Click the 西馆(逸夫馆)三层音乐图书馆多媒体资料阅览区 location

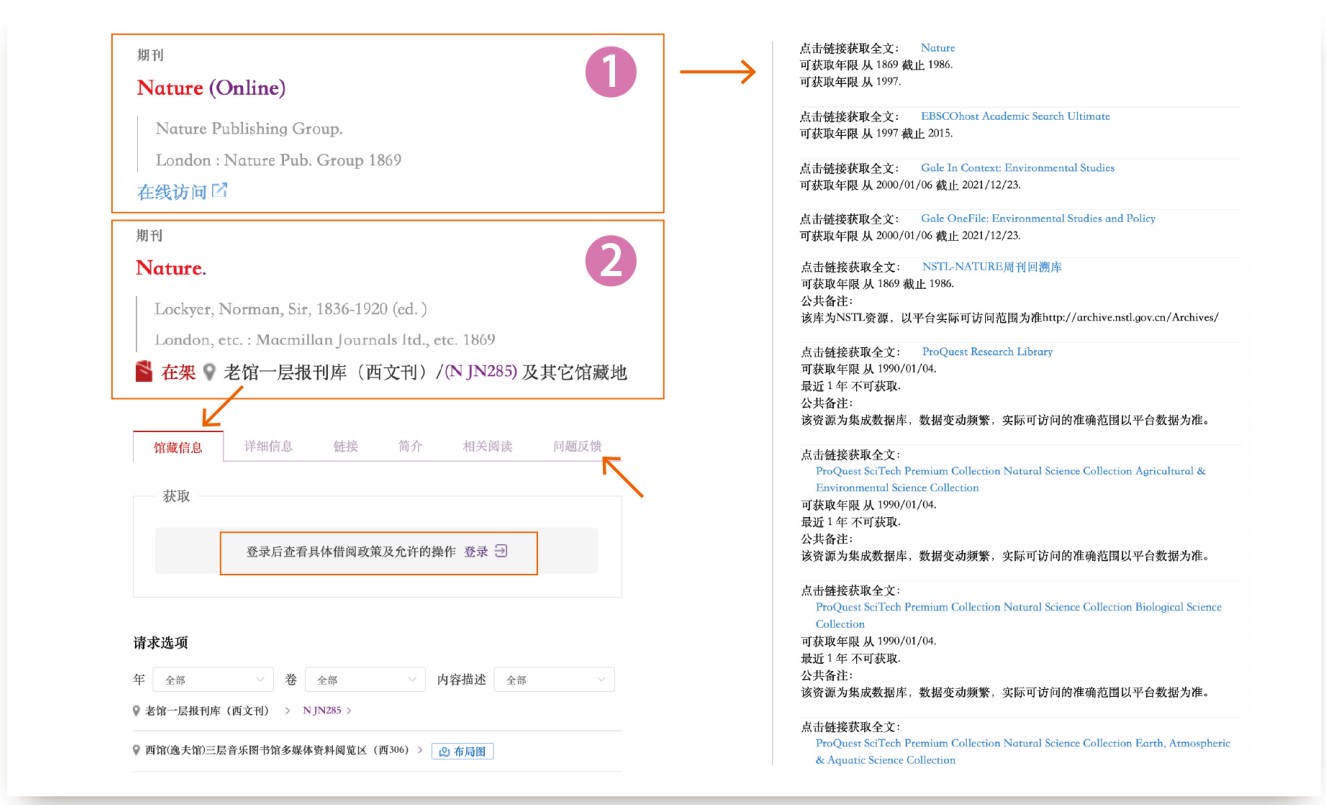(277, 751)
